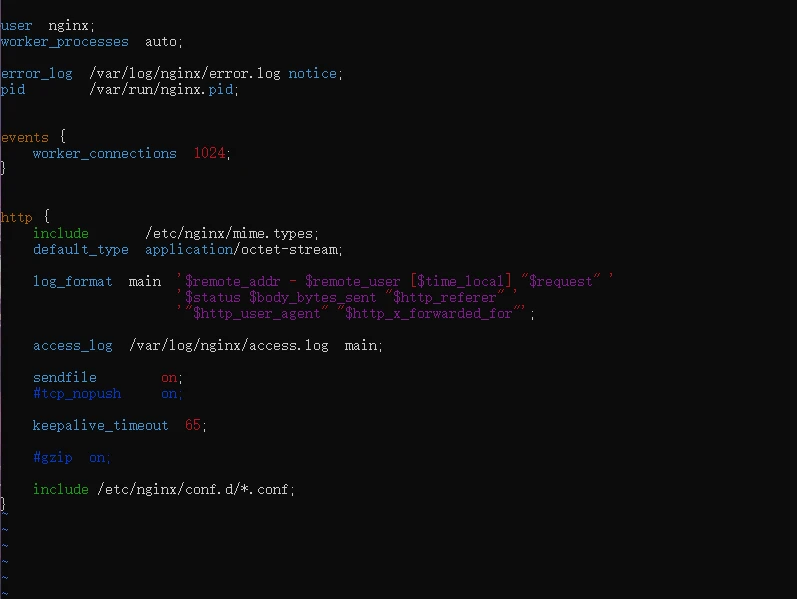
Task: Click the '$status' variable
Action: pyautogui.click(x=212, y=297)
